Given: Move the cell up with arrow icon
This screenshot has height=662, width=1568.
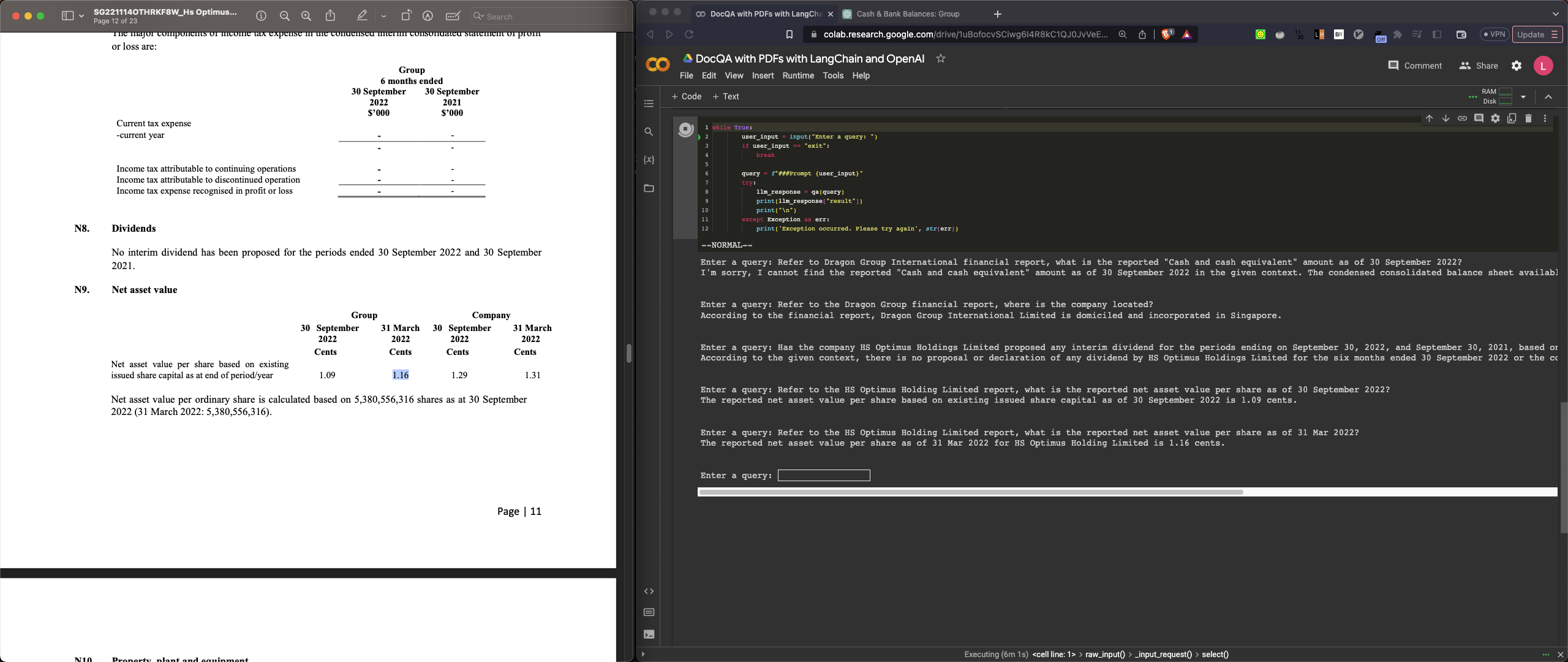Looking at the screenshot, I should pyautogui.click(x=1429, y=118).
